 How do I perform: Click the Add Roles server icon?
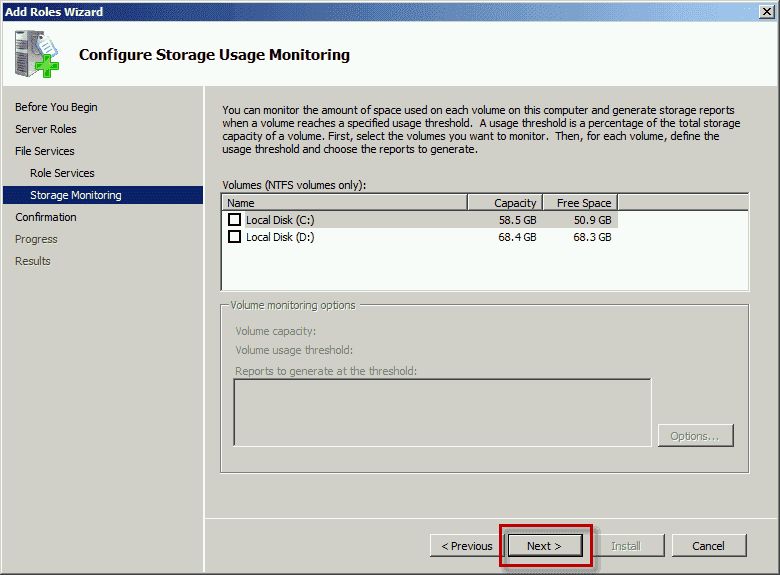point(36,54)
